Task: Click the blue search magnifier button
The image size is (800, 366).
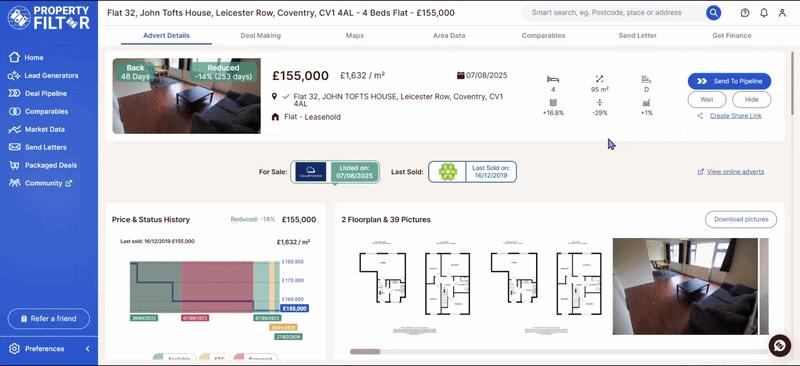Action: [713, 13]
